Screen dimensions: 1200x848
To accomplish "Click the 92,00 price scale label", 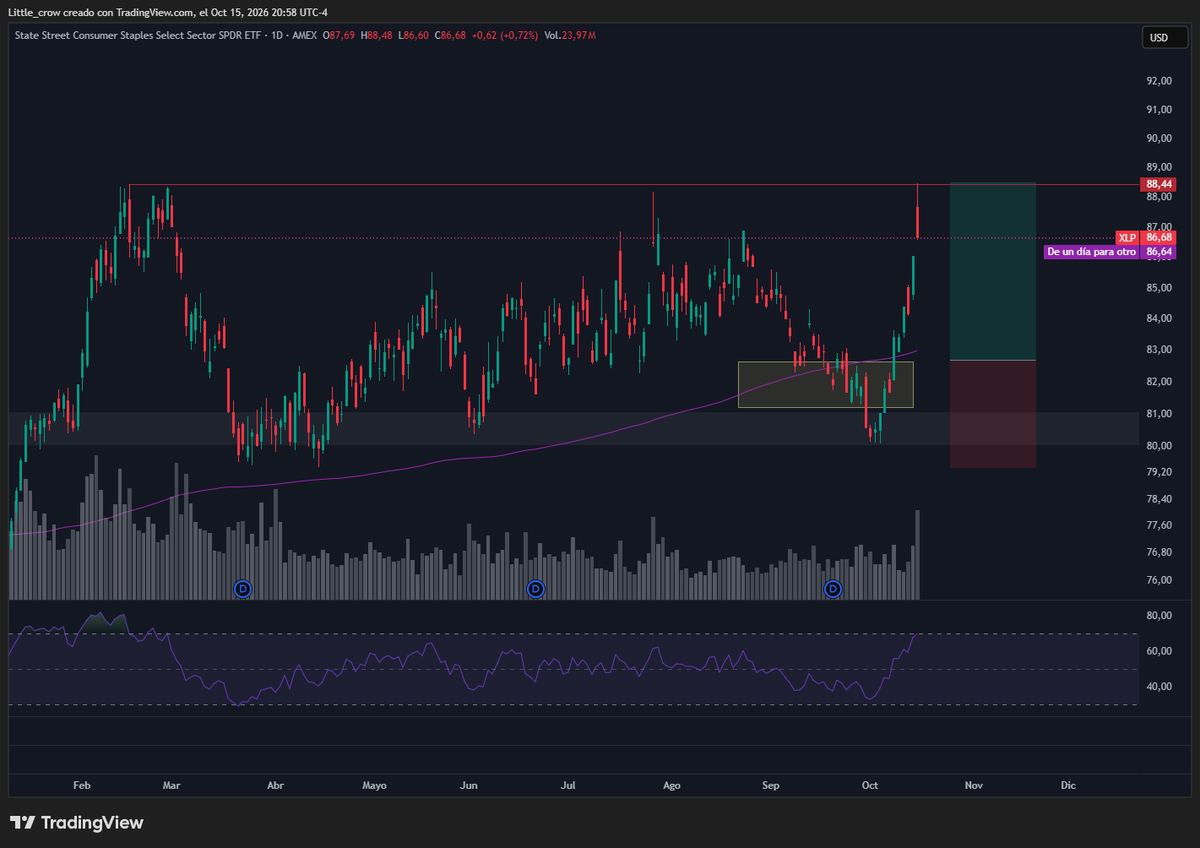I will pos(1158,81).
